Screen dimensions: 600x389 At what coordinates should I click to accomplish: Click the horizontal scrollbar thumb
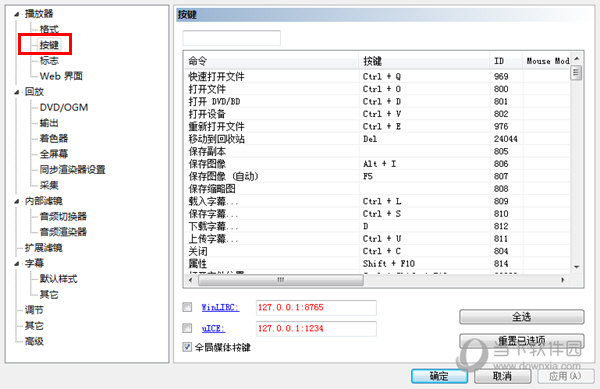[280, 280]
